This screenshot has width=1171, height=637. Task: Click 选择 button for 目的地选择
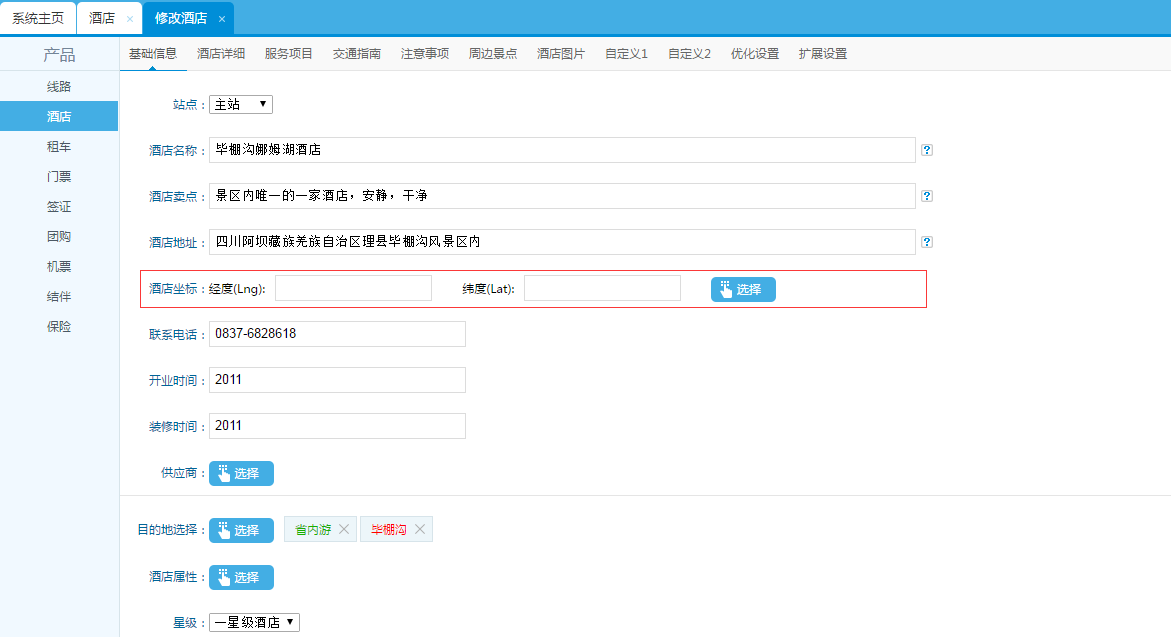click(x=241, y=530)
